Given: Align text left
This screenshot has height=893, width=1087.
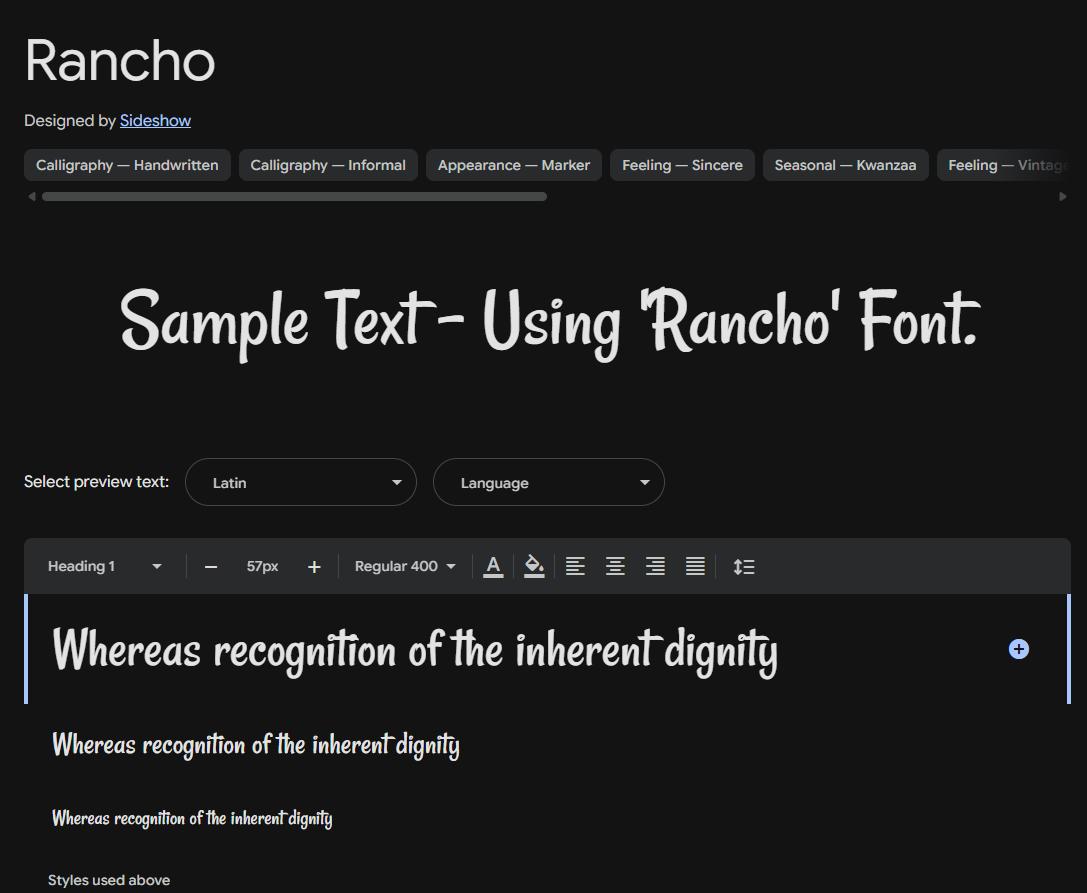Looking at the screenshot, I should point(575,566).
